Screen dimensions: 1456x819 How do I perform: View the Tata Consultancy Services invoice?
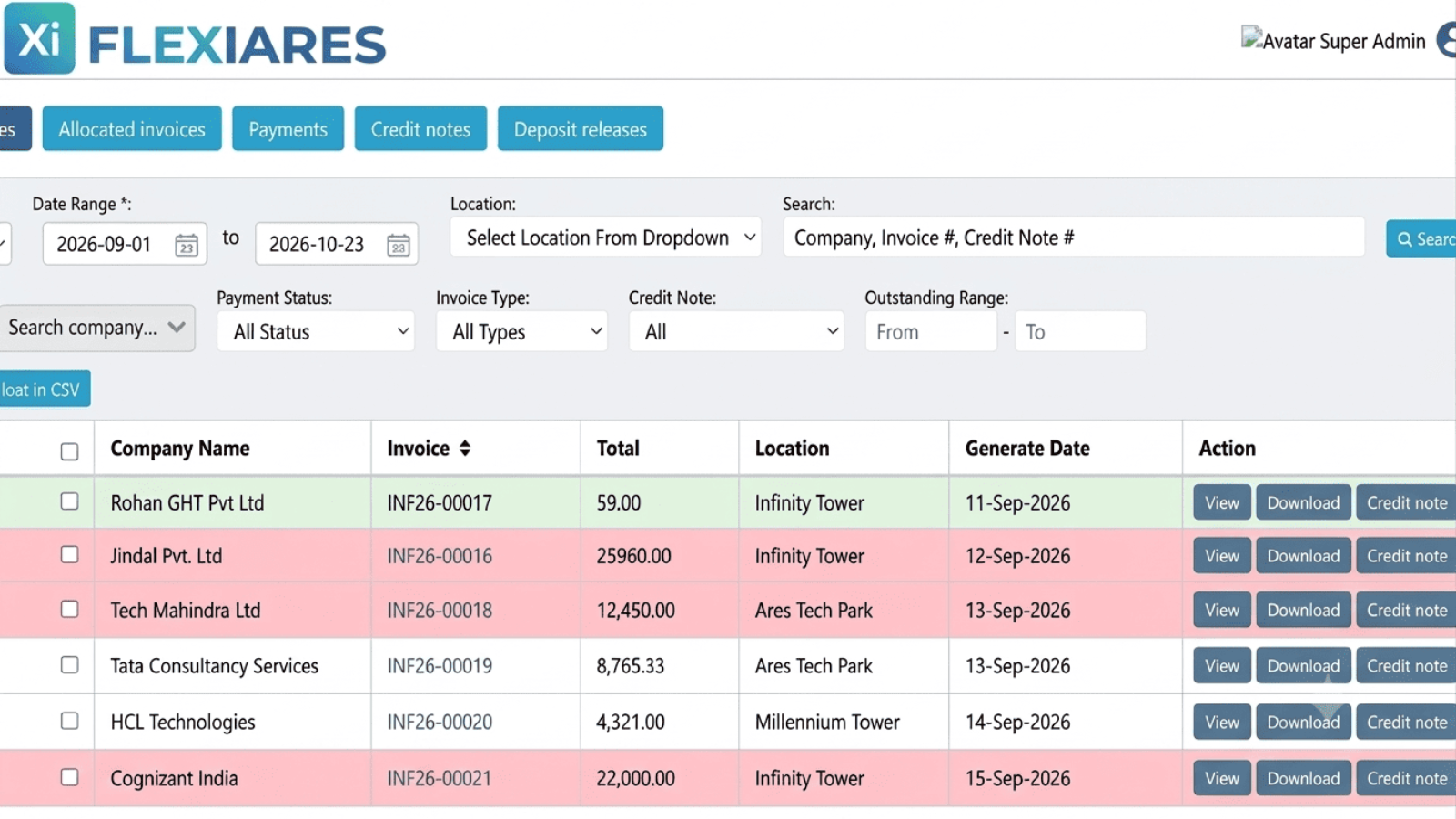pos(1222,666)
